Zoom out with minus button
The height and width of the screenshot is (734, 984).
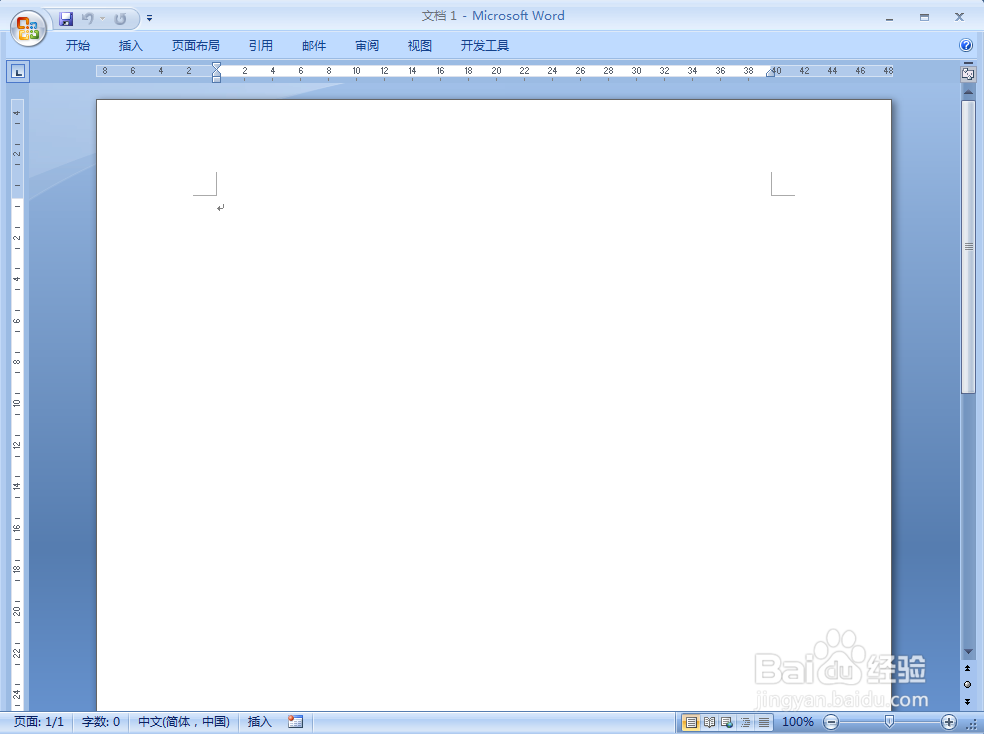[x=831, y=723]
